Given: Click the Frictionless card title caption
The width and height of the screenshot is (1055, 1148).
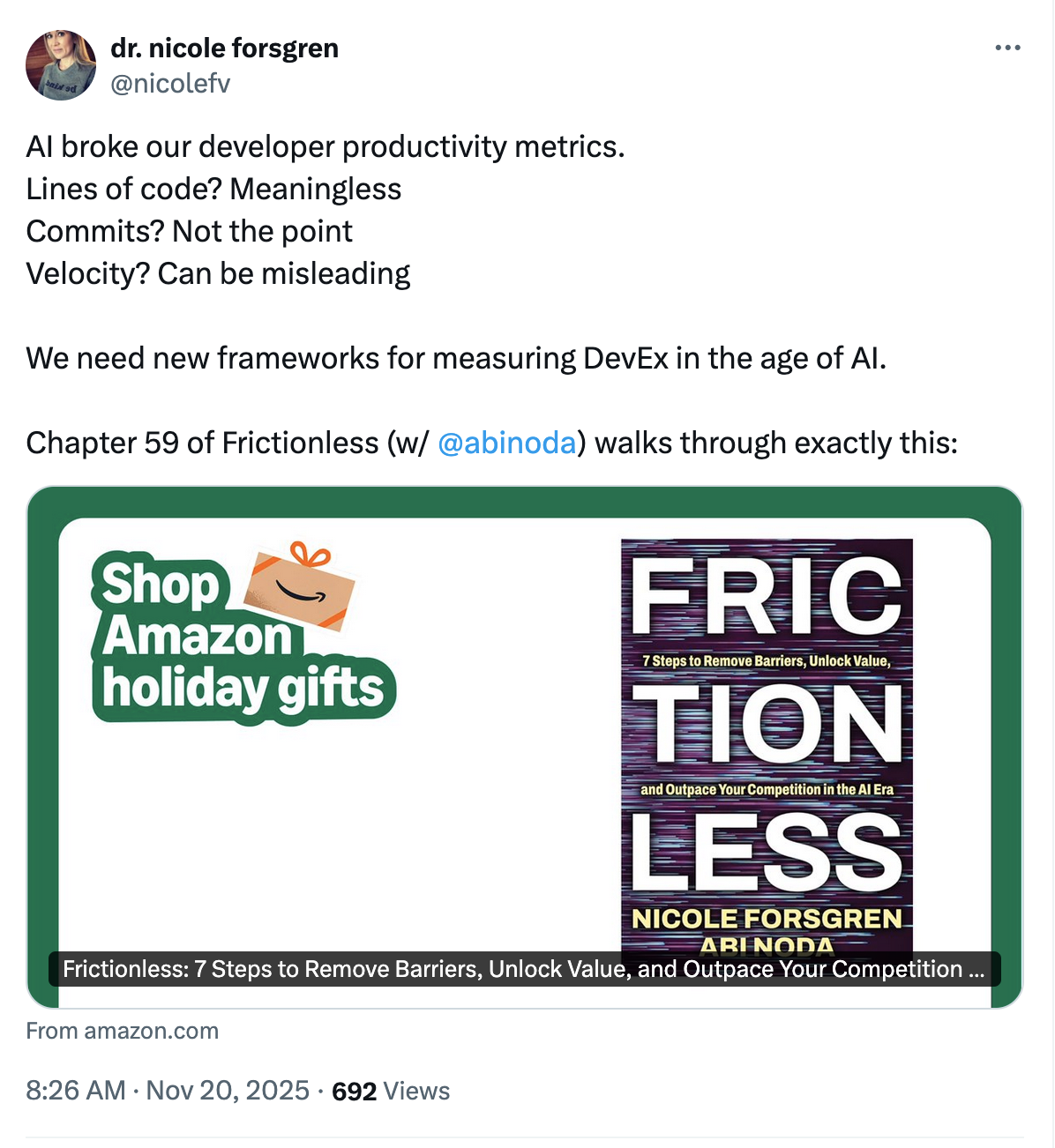Looking at the screenshot, I should (524, 969).
